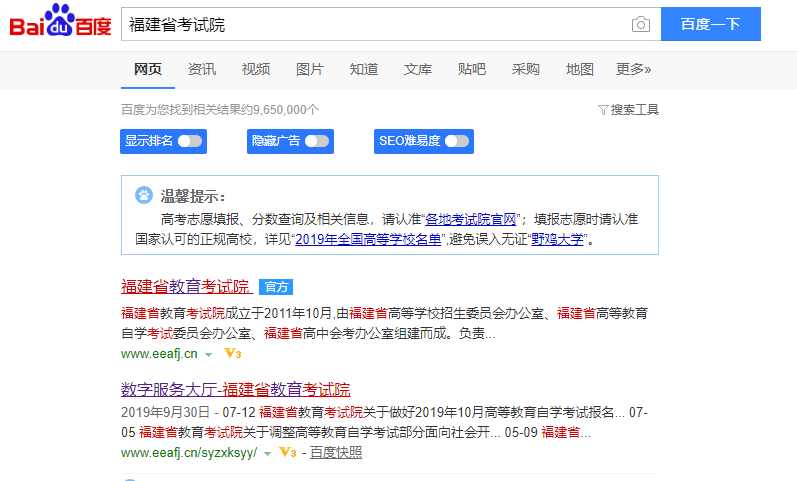Open the 数字服务大厅-福建省教育考试院 result
This screenshot has width=797, height=481.
(235, 389)
